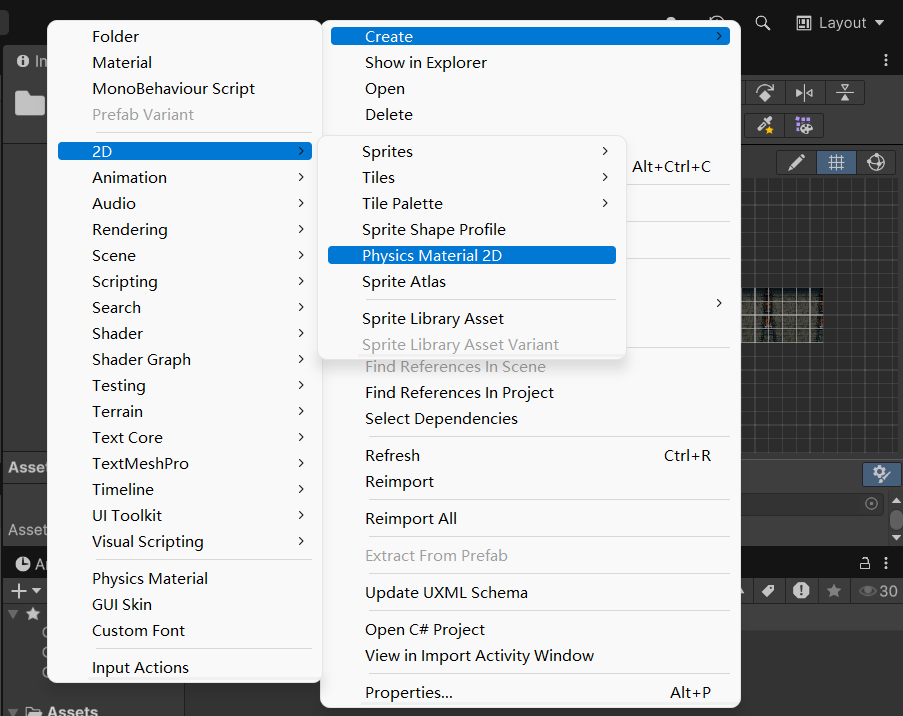This screenshot has height=716, width=903.
Task: Toggle hidden packages eye icon showing 30
Action: tap(878, 591)
